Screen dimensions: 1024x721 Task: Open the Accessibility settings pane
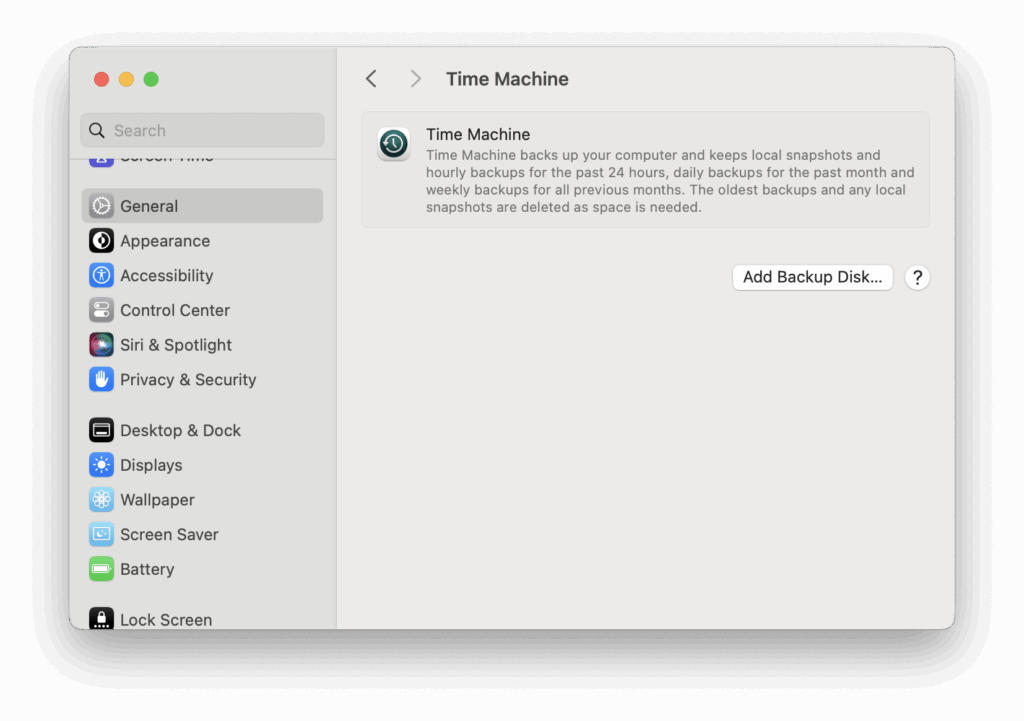pyautogui.click(x=166, y=276)
